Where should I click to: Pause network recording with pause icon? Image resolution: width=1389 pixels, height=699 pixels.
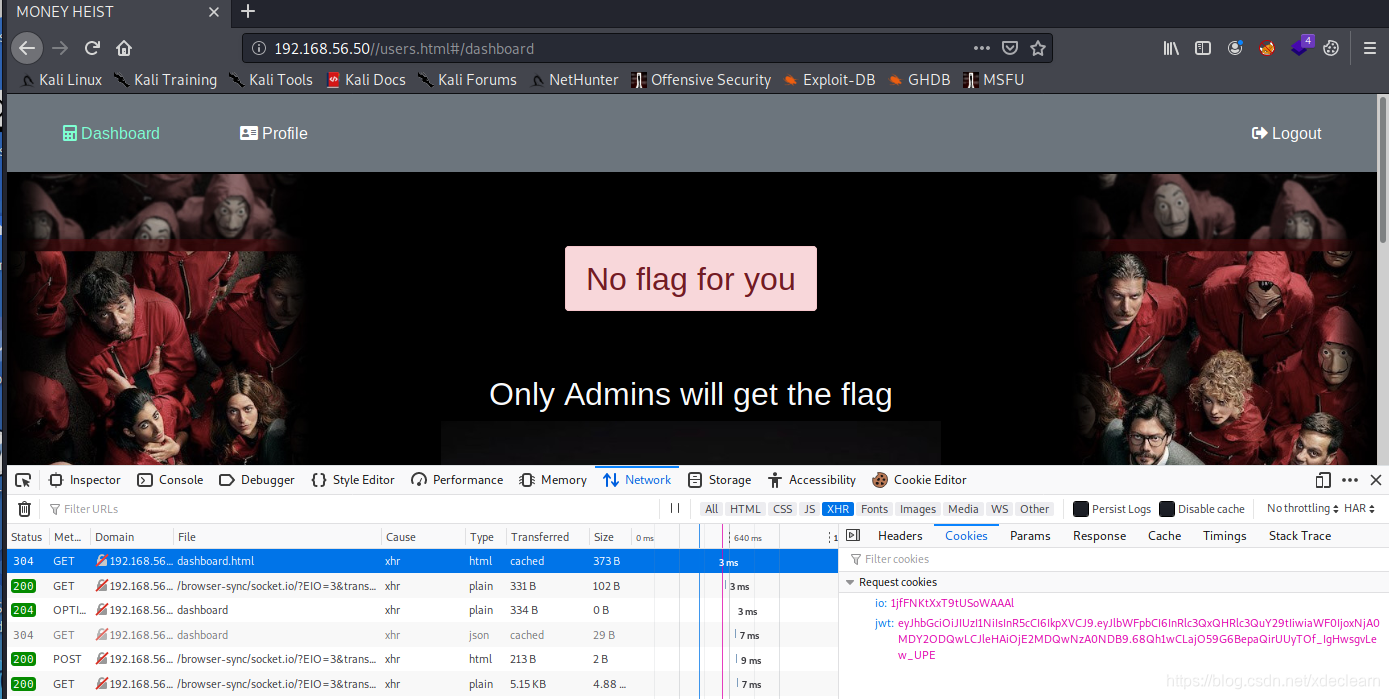point(675,508)
